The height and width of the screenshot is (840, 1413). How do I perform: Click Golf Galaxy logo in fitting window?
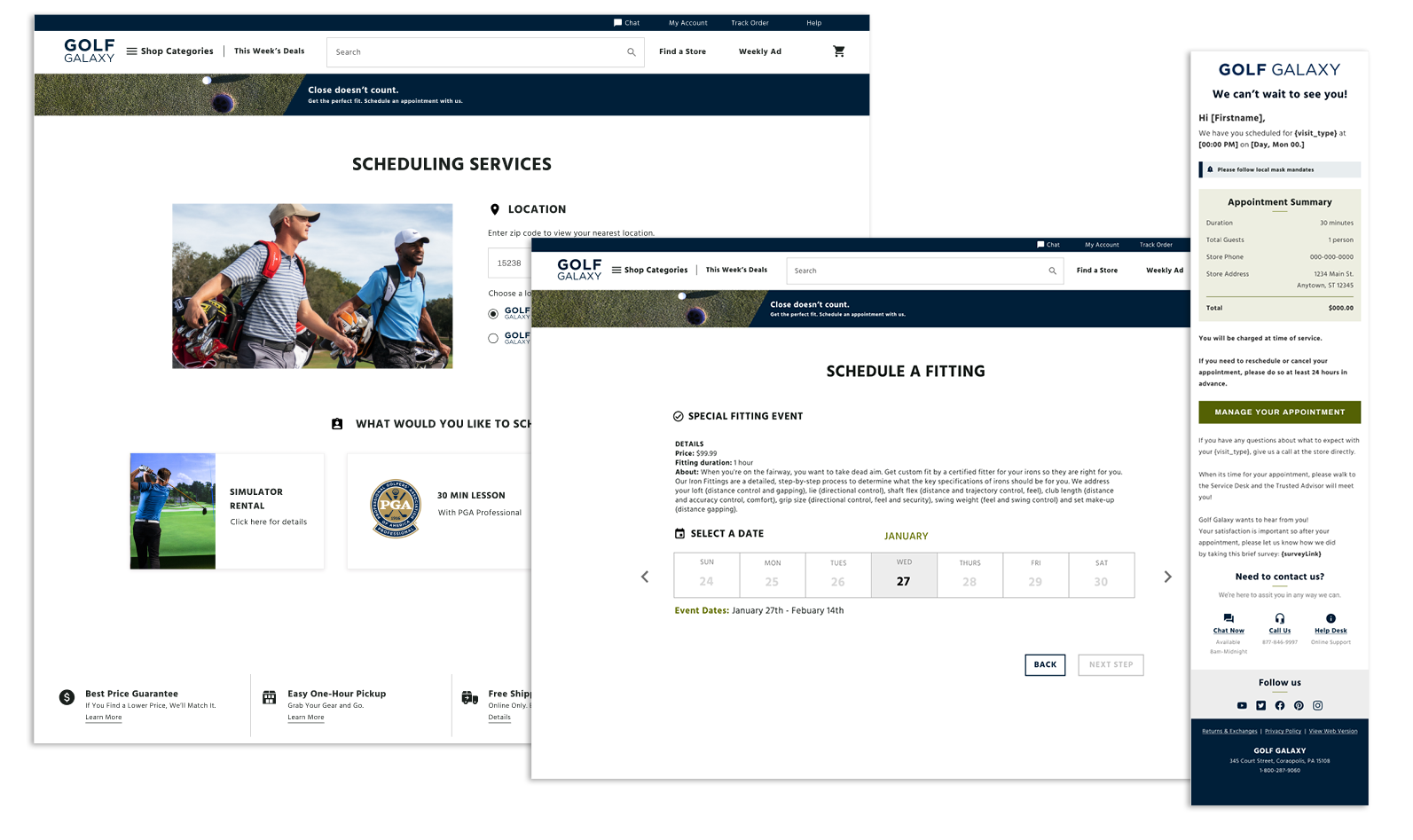[x=579, y=270]
